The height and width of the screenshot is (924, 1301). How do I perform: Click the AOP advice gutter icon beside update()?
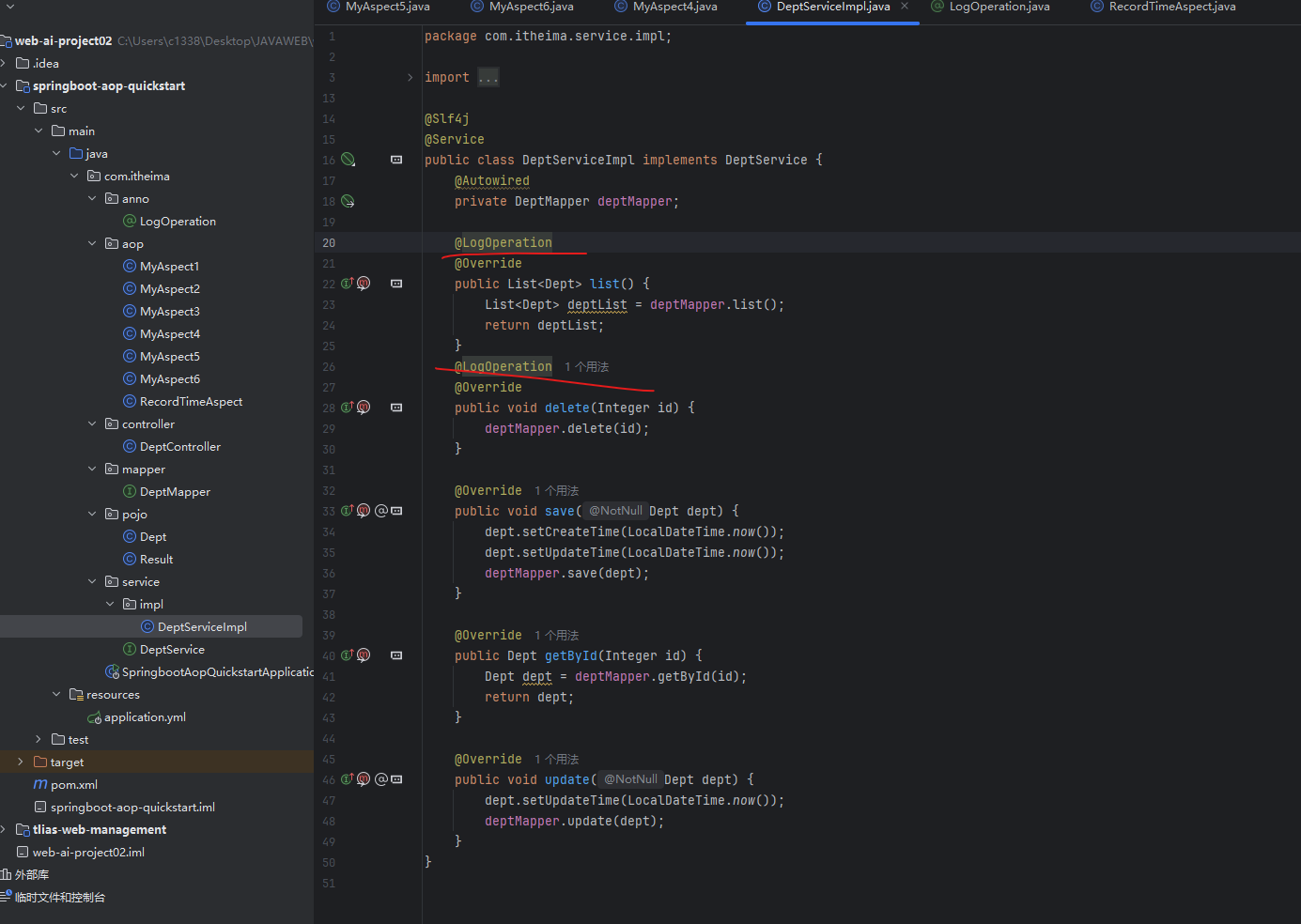[x=364, y=779]
